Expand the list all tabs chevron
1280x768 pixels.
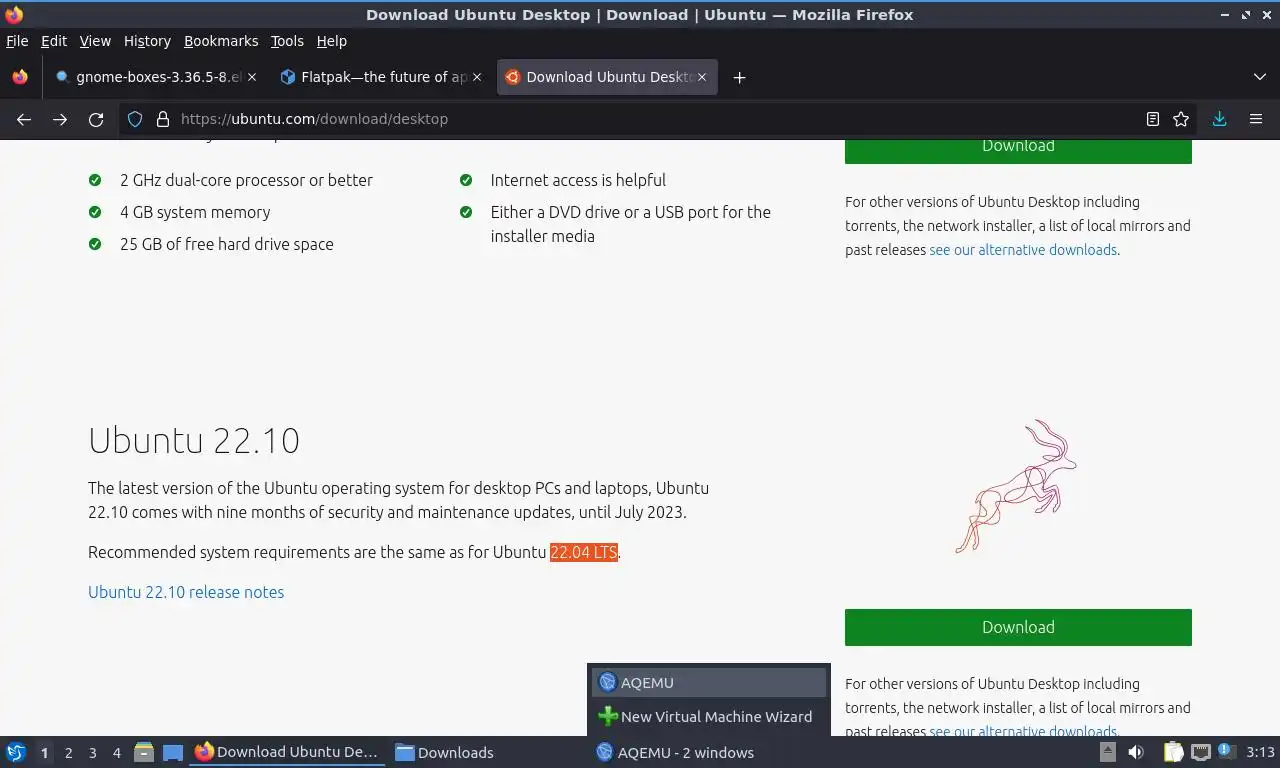(1259, 77)
